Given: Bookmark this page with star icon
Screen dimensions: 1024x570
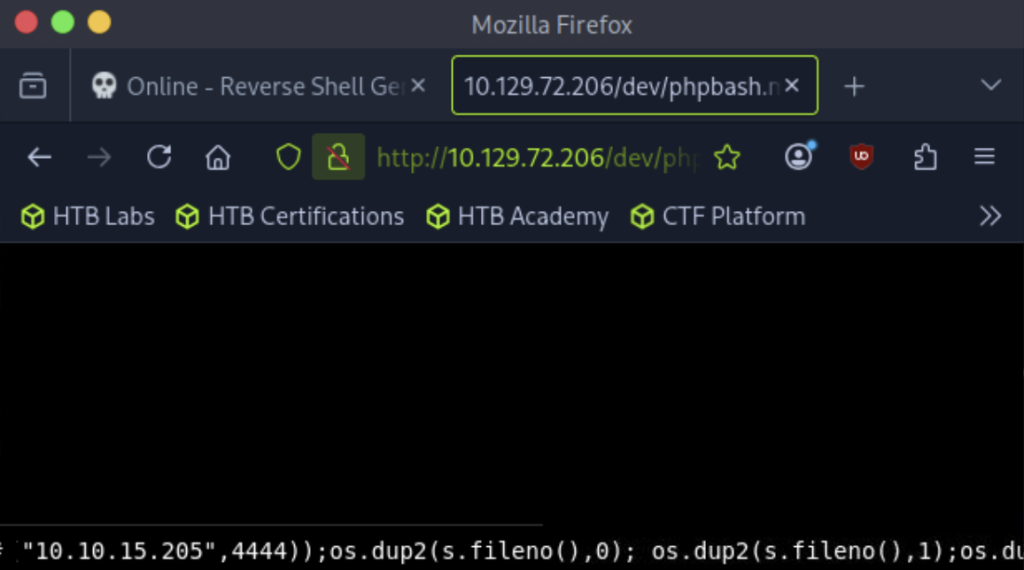Looking at the screenshot, I should 727,157.
